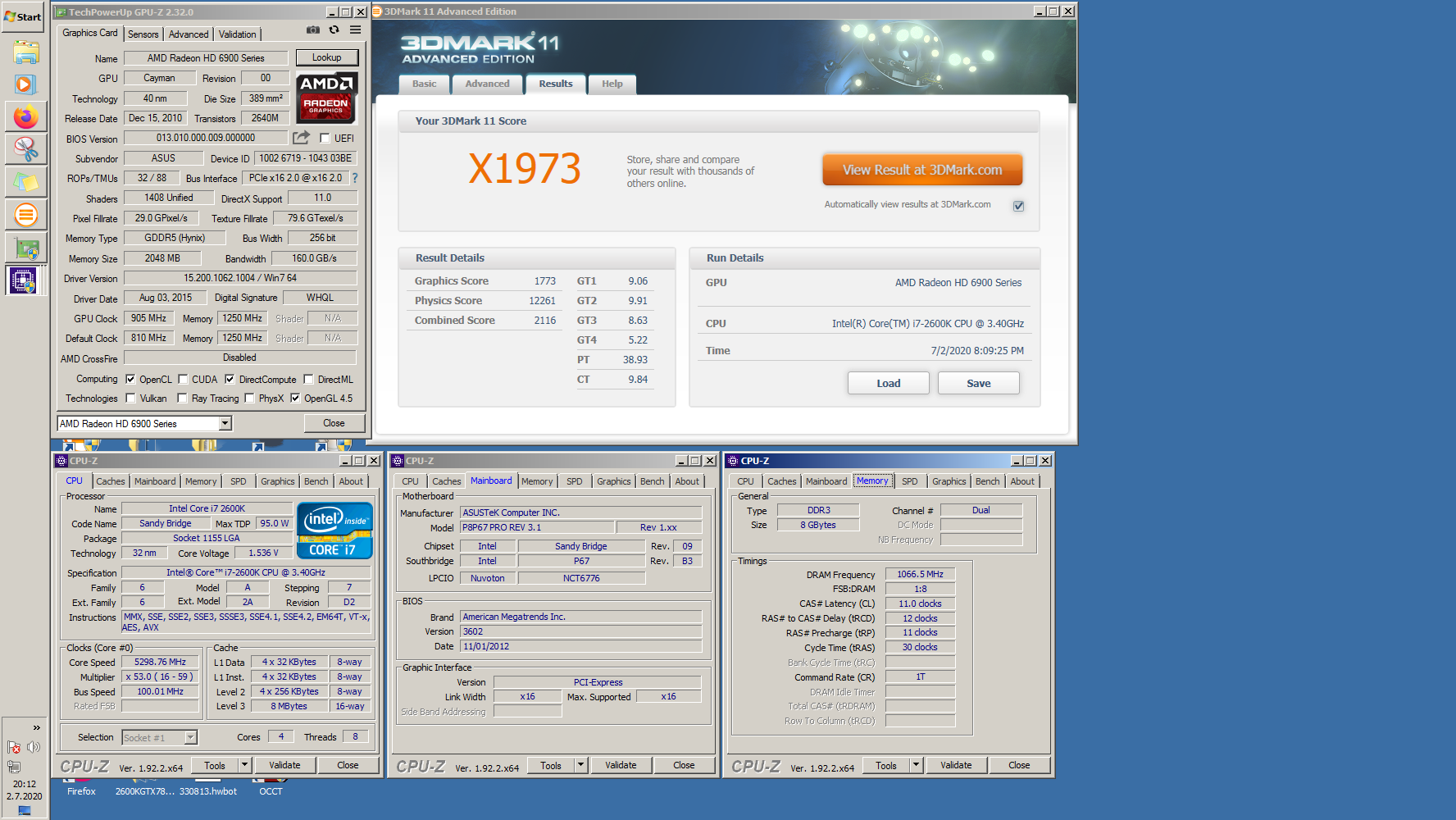Open the Basic tab in 3DMark 11
This screenshot has height=820, width=1456.
click(x=425, y=84)
